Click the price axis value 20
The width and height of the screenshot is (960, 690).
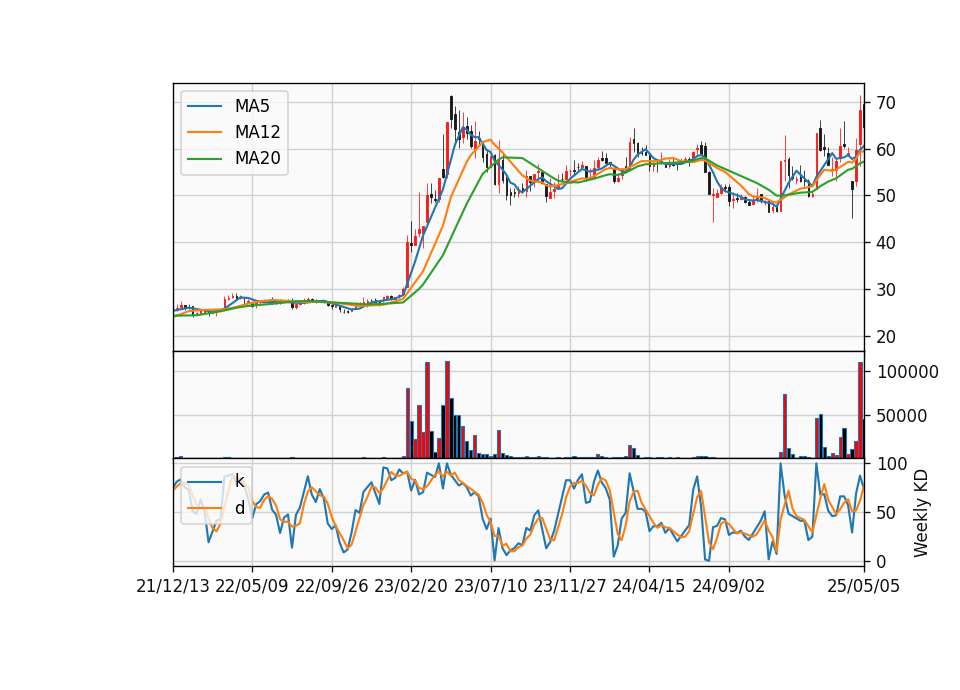[886, 337]
